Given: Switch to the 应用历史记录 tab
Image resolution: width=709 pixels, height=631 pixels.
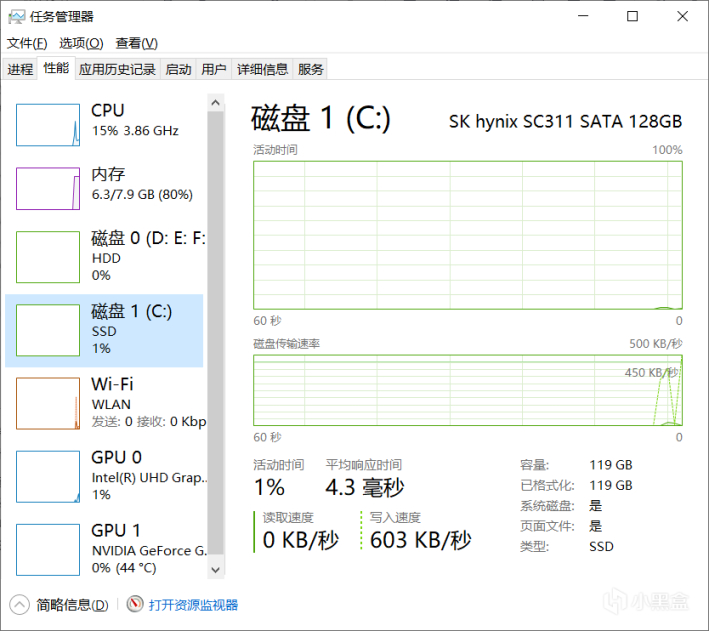Looking at the screenshot, I should (117, 69).
